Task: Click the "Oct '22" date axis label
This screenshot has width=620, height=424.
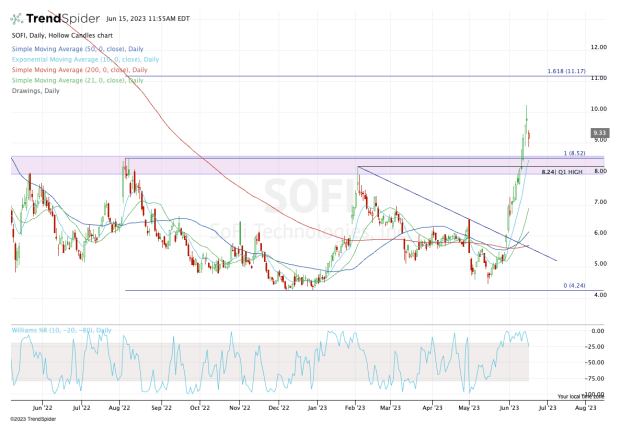Action: coord(200,408)
